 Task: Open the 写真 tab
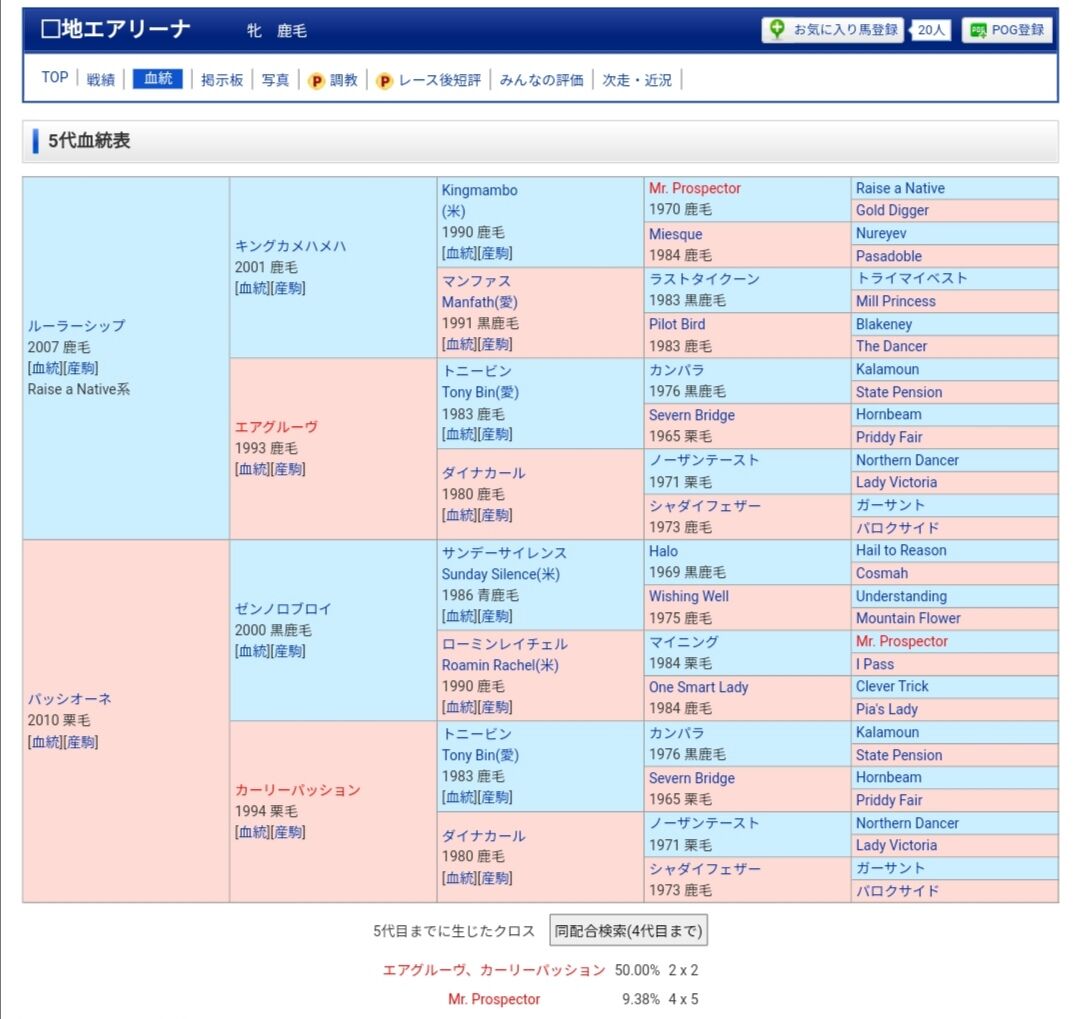coord(276,80)
